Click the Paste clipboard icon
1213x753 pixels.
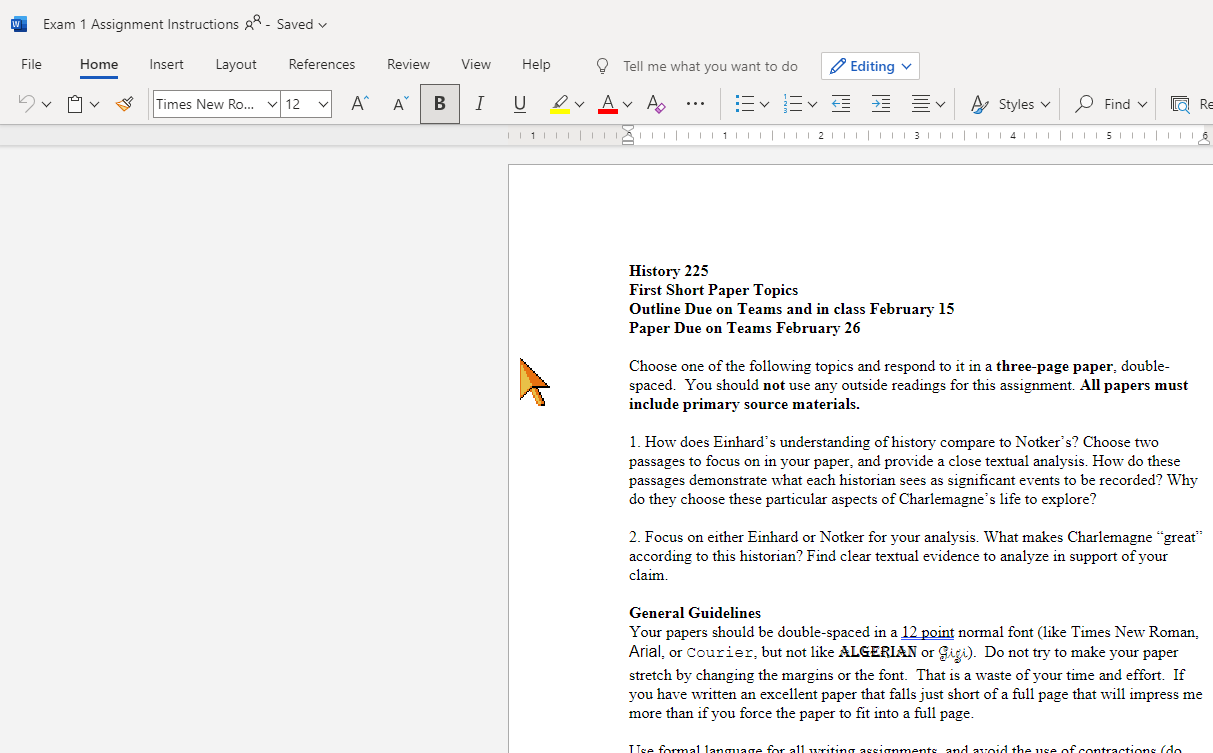pyautogui.click(x=75, y=104)
